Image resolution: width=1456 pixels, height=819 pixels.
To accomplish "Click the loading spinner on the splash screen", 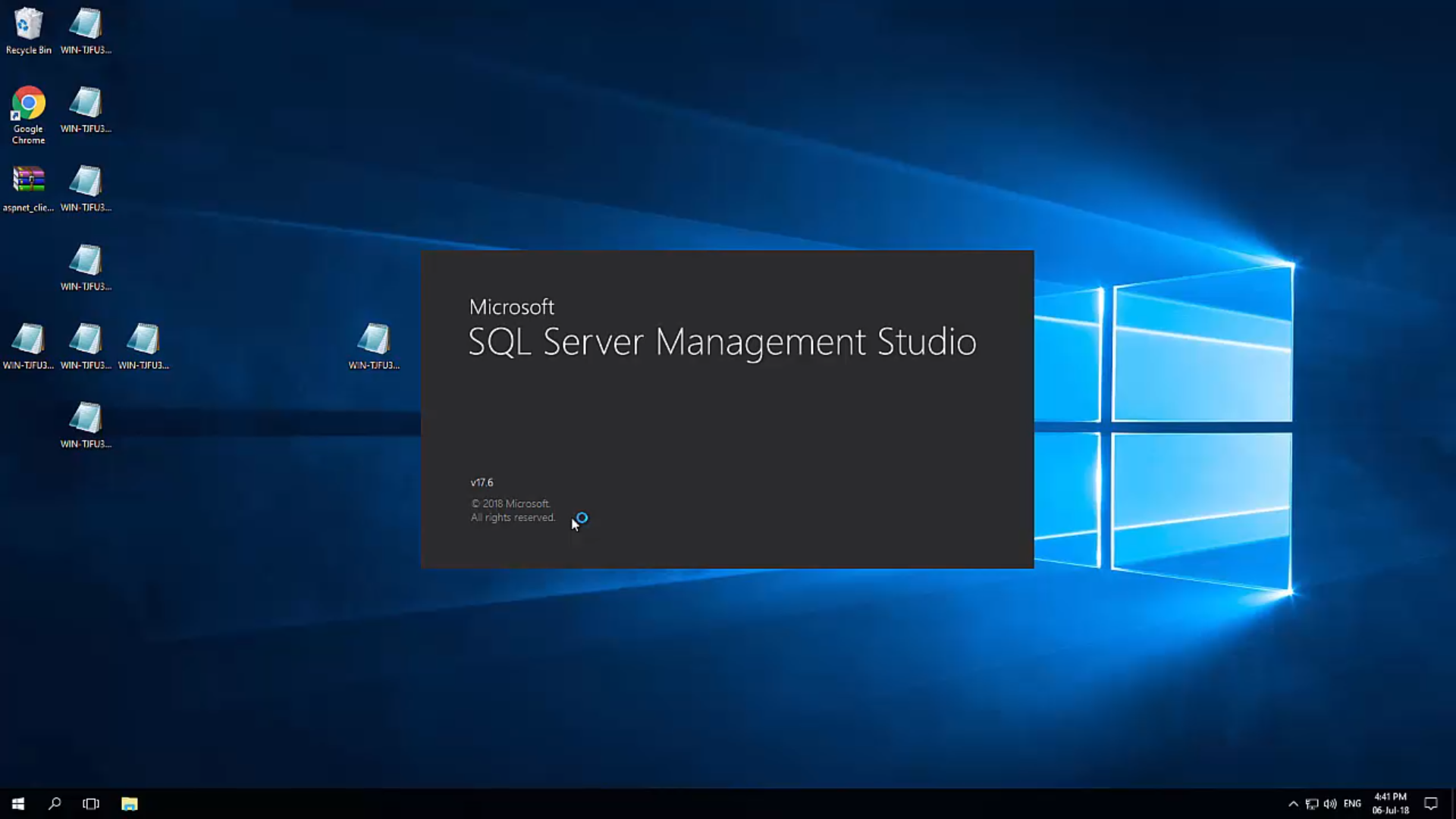I will 582,517.
